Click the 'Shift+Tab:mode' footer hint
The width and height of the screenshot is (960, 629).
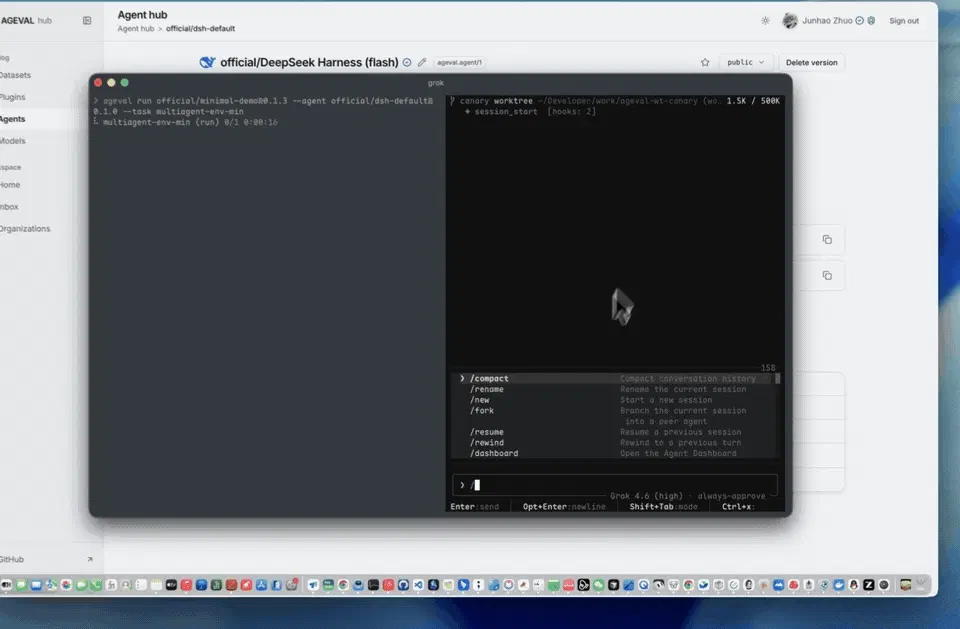[x=663, y=507]
